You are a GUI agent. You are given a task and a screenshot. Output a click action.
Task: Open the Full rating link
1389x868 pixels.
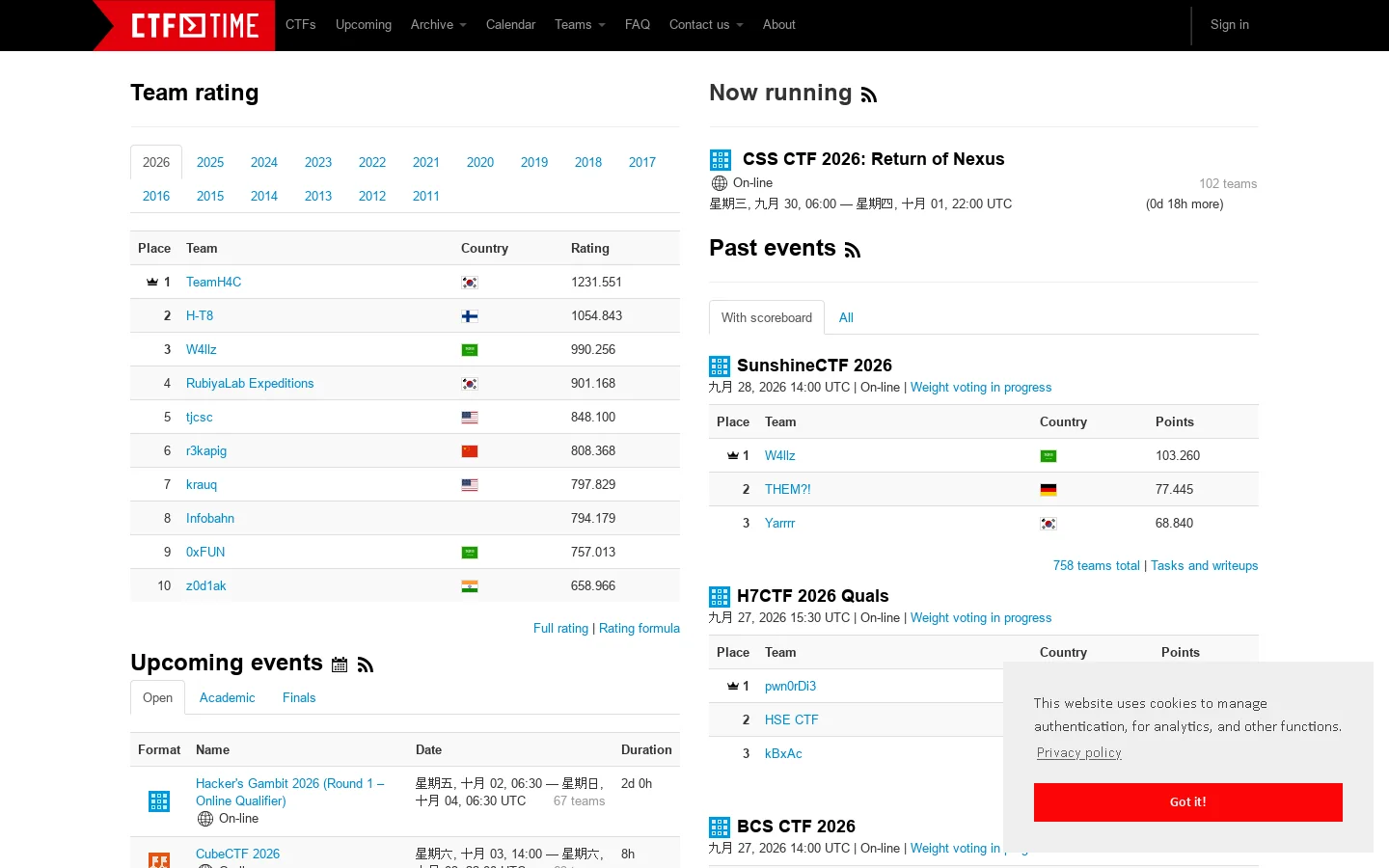(560, 628)
